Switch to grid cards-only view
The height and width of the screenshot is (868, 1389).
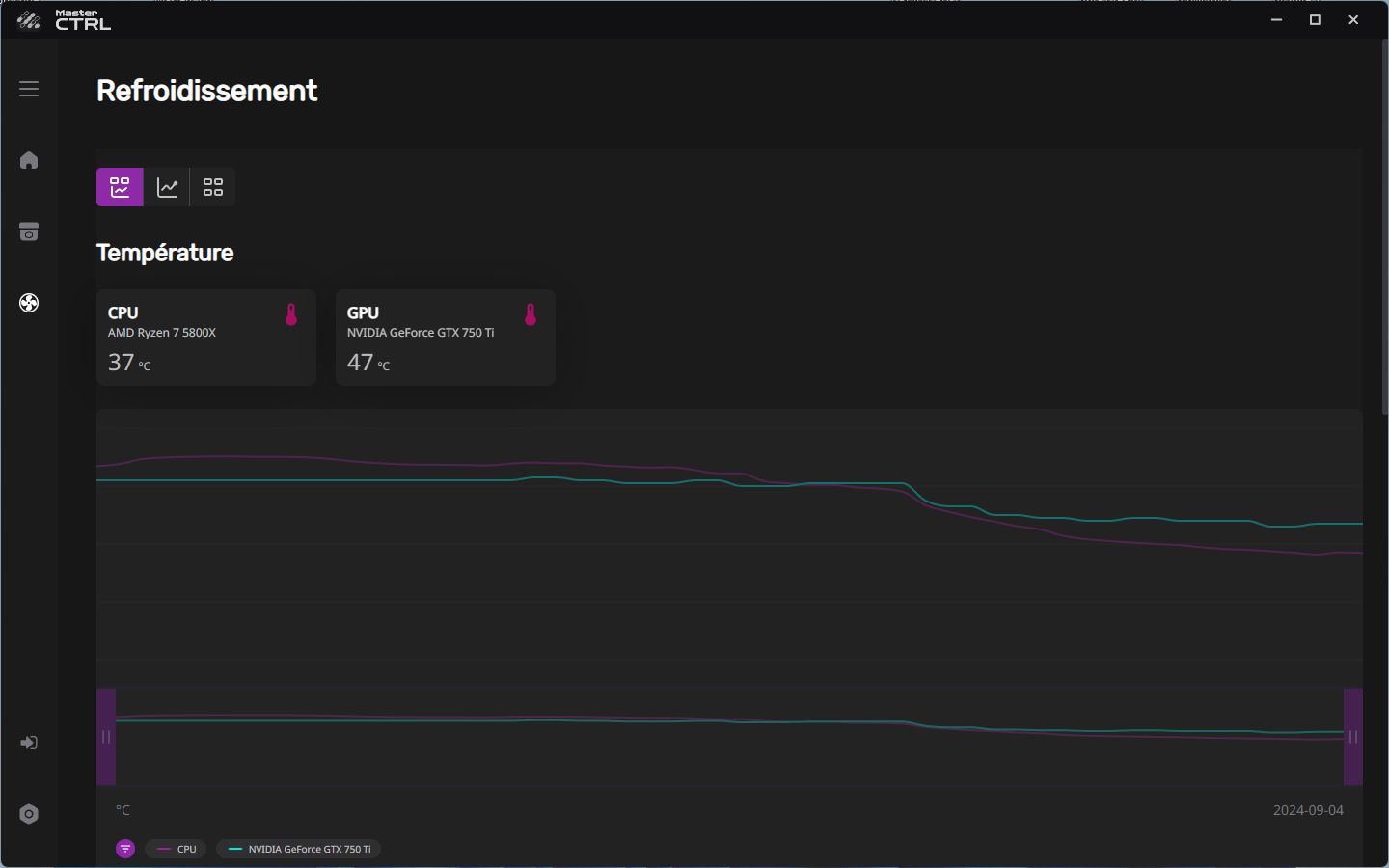213,187
